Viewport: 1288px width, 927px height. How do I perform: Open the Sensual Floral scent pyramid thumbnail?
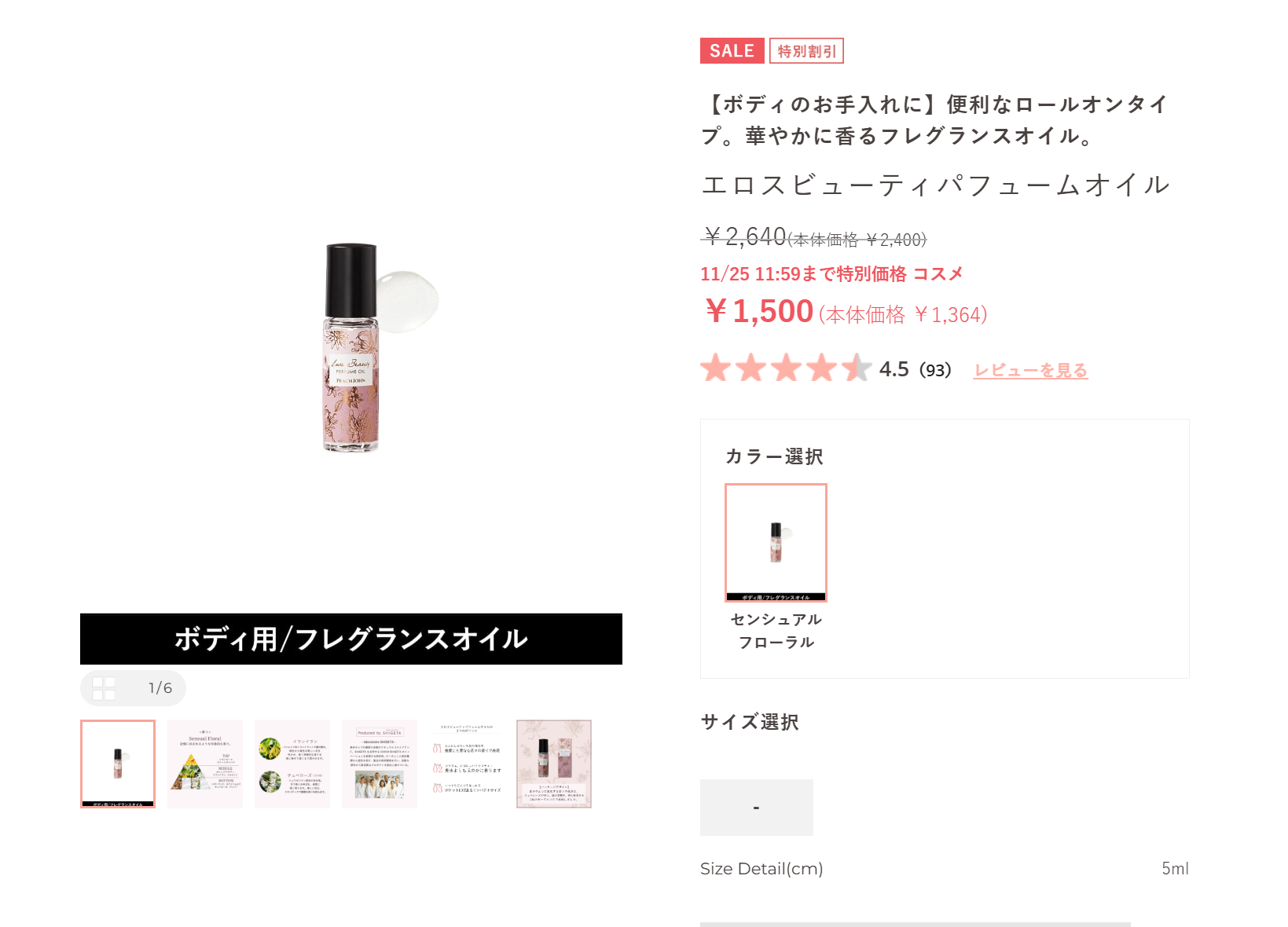205,764
